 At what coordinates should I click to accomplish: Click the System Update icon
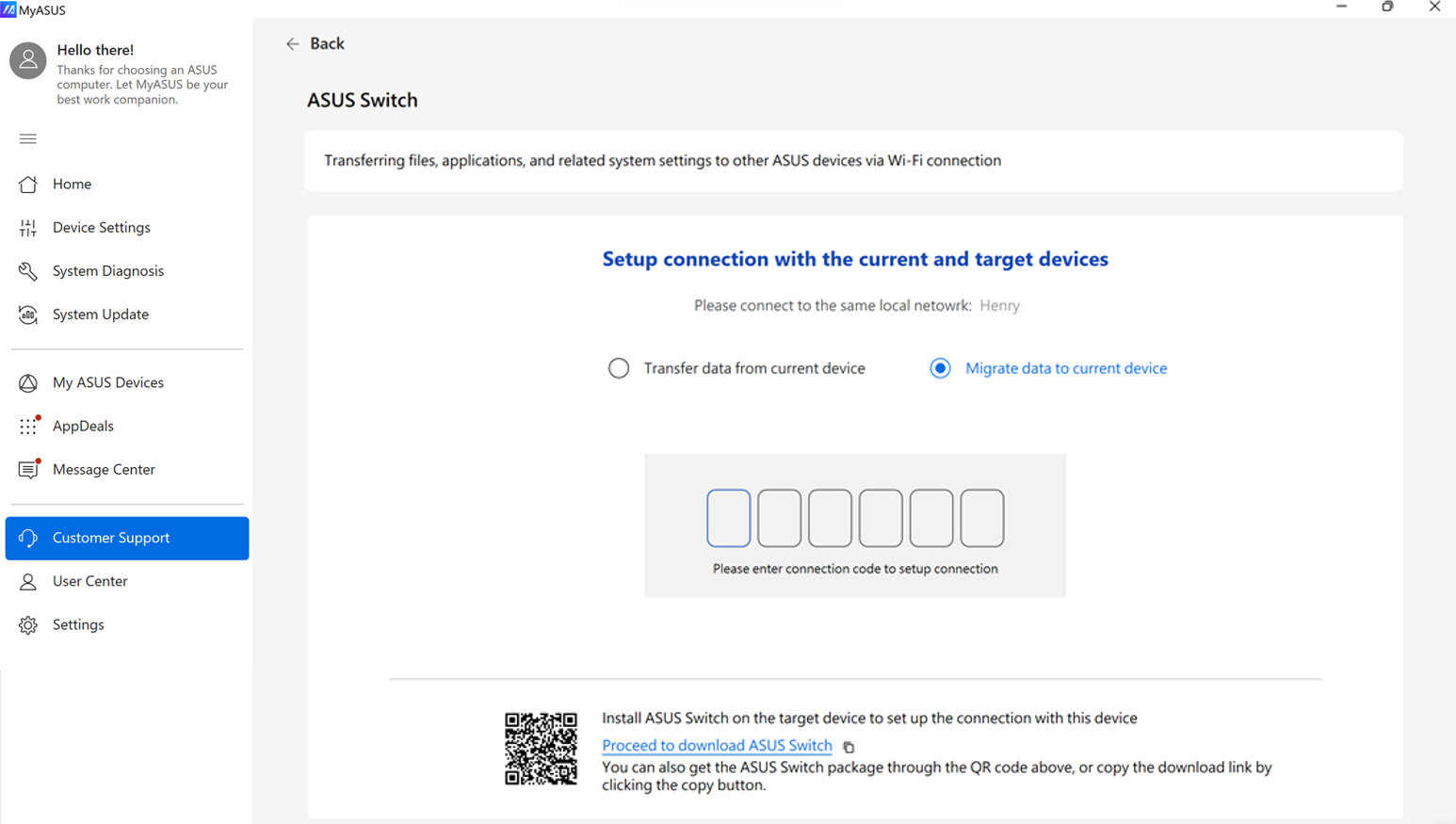tap(28, 315)
